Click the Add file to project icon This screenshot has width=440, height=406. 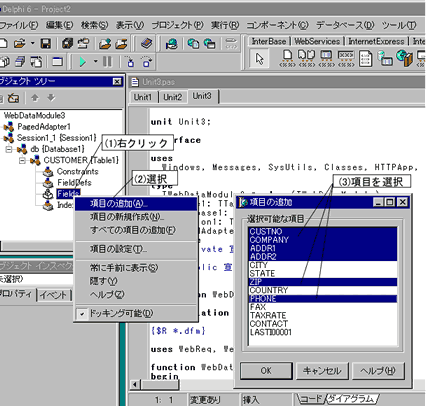tap(105, 44)
